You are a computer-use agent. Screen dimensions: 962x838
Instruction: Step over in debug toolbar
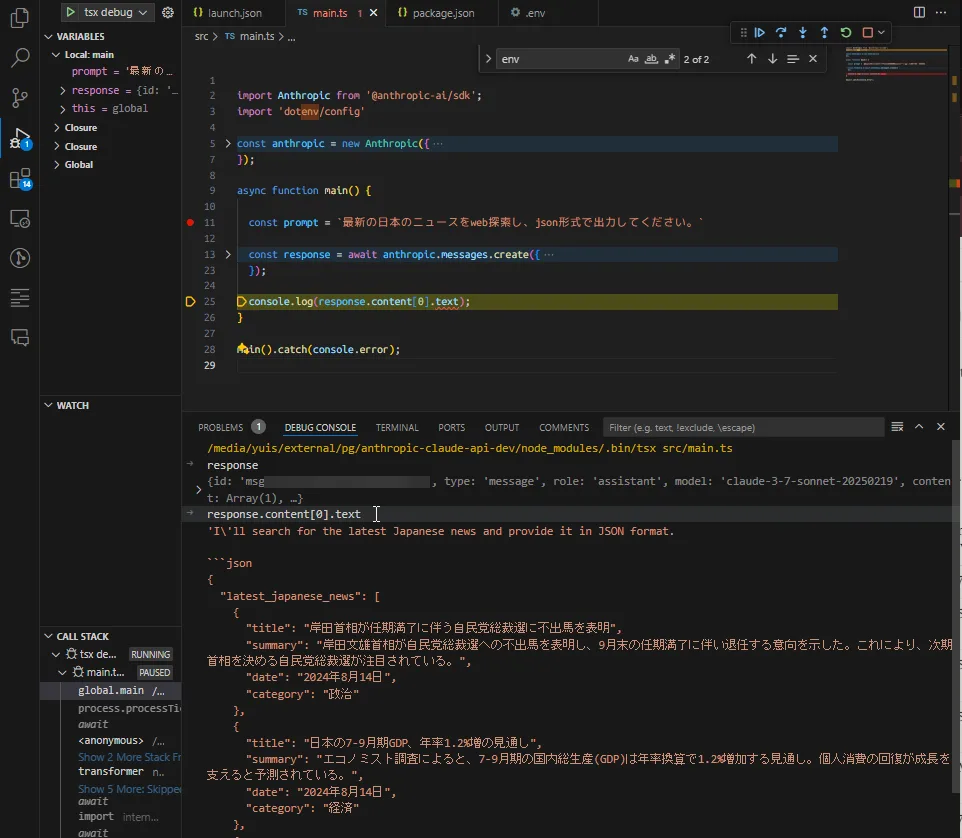click(x=781, y=33)
